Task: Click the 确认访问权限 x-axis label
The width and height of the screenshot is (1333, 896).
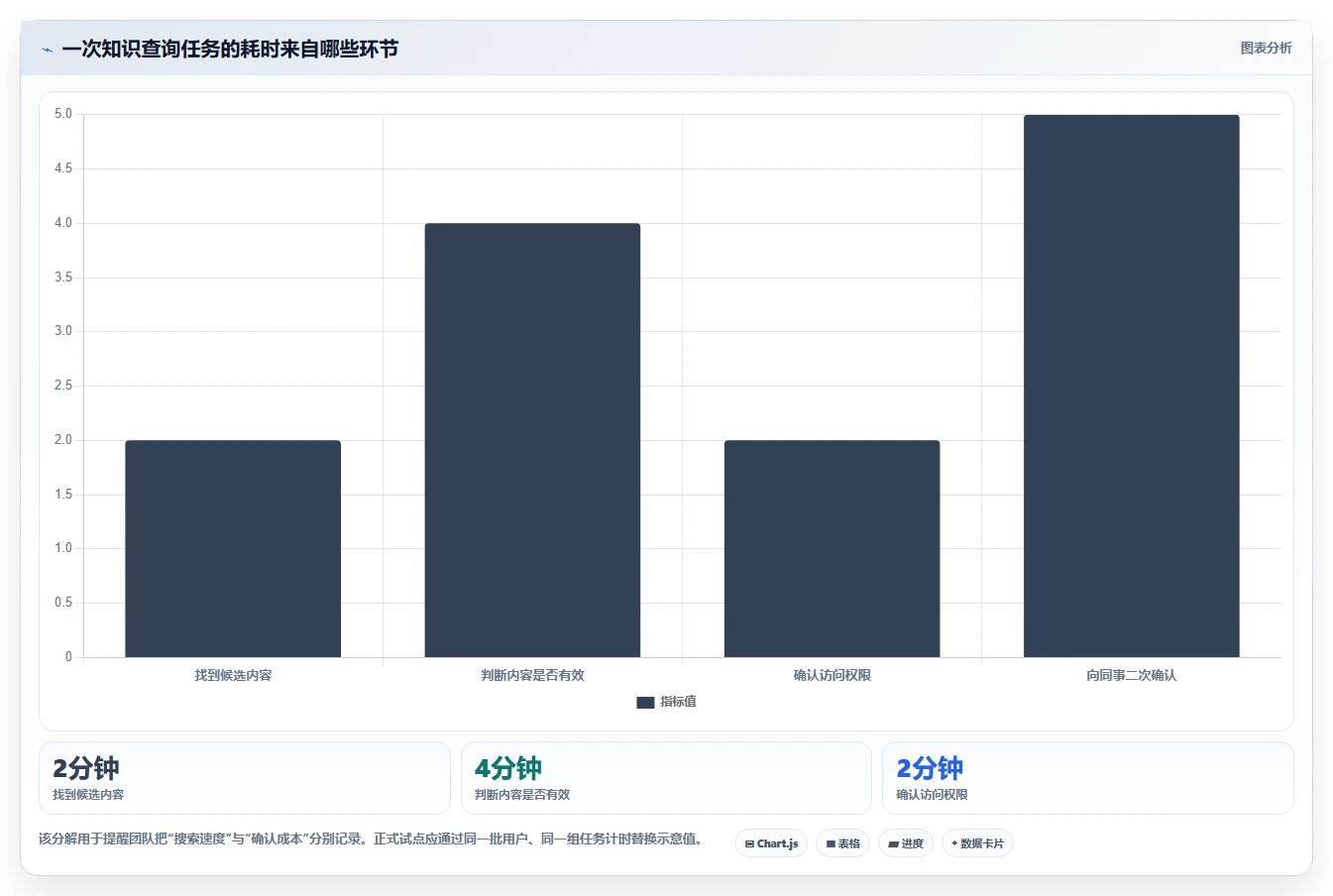Action: point(832,675)
